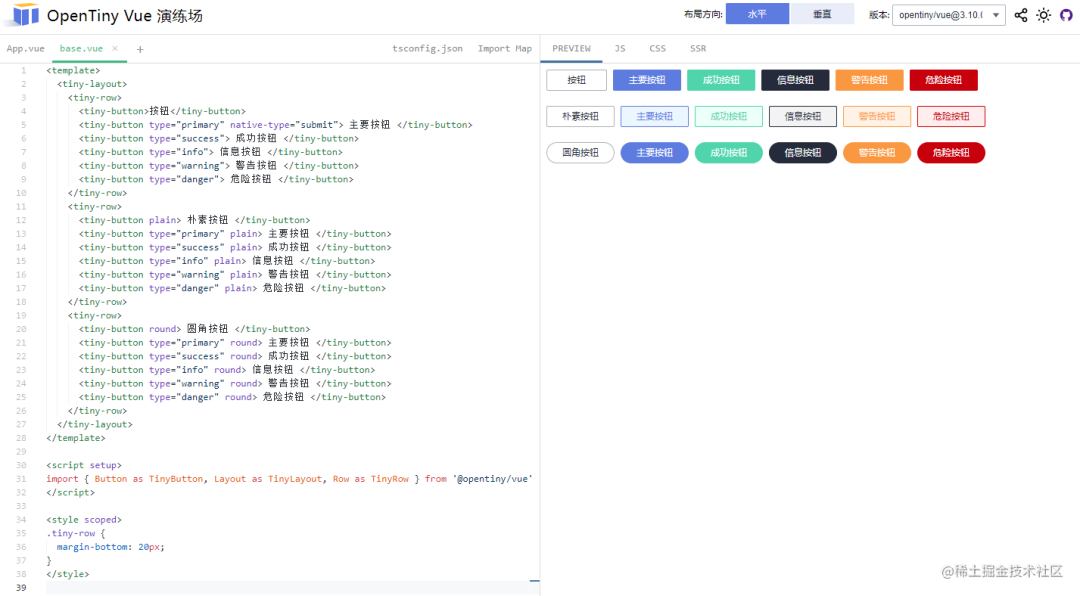Click the round green 成功按钮
This screenshot has height=596, width=1080.
pos(729,152)
